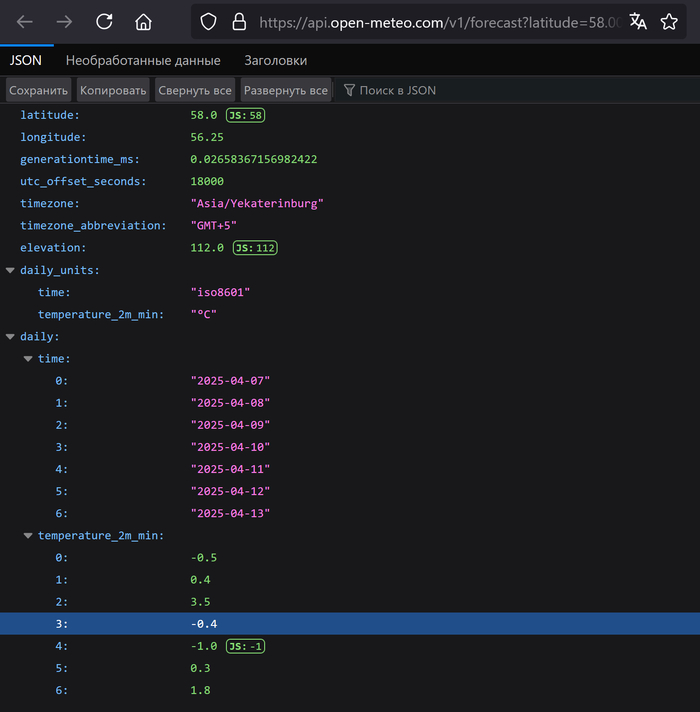This screenshot has height=712, width=700.
Task: Open the tracking protection shield icon
Action: [208, 22]
